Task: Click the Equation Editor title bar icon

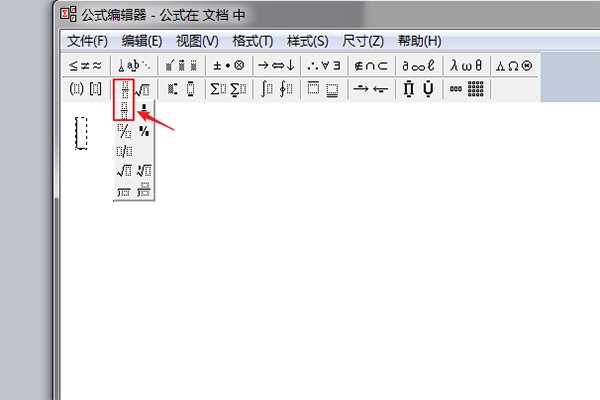Action: click(x=68, y=14)
